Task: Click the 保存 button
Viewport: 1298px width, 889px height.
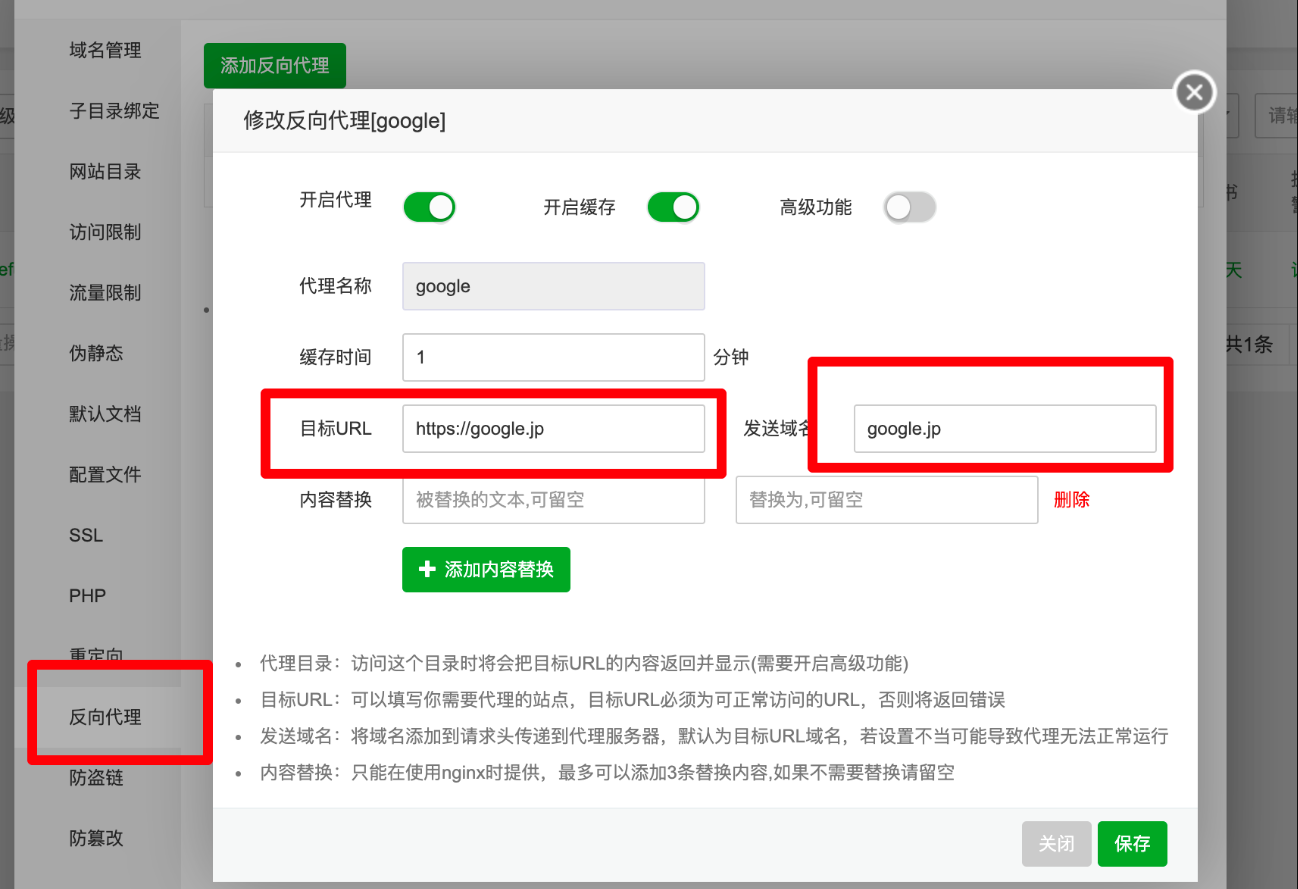Action: [1132, 844]
